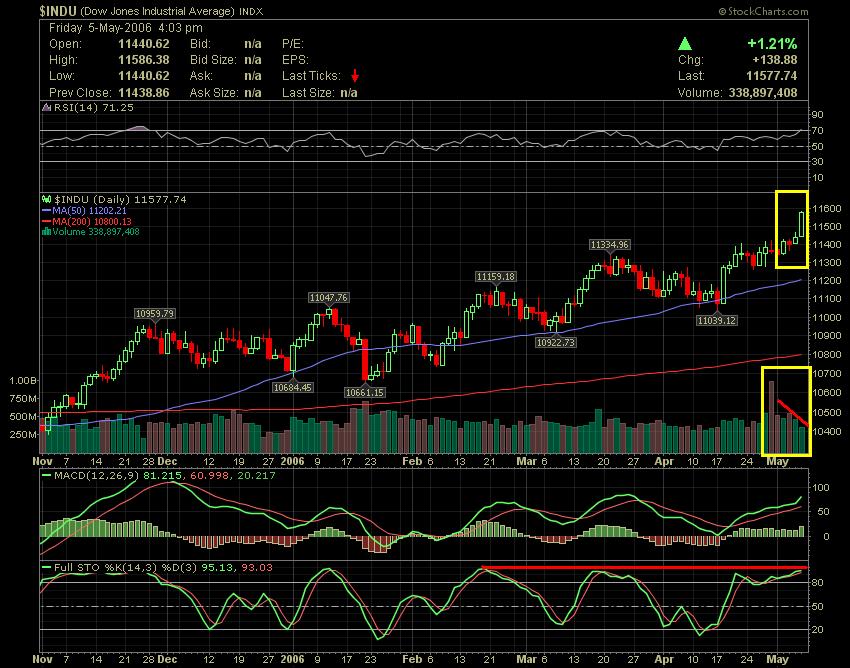The image size is (850, 668).
Task: Click the 11334.96 peak price label
Action: (x=609, y=245)
